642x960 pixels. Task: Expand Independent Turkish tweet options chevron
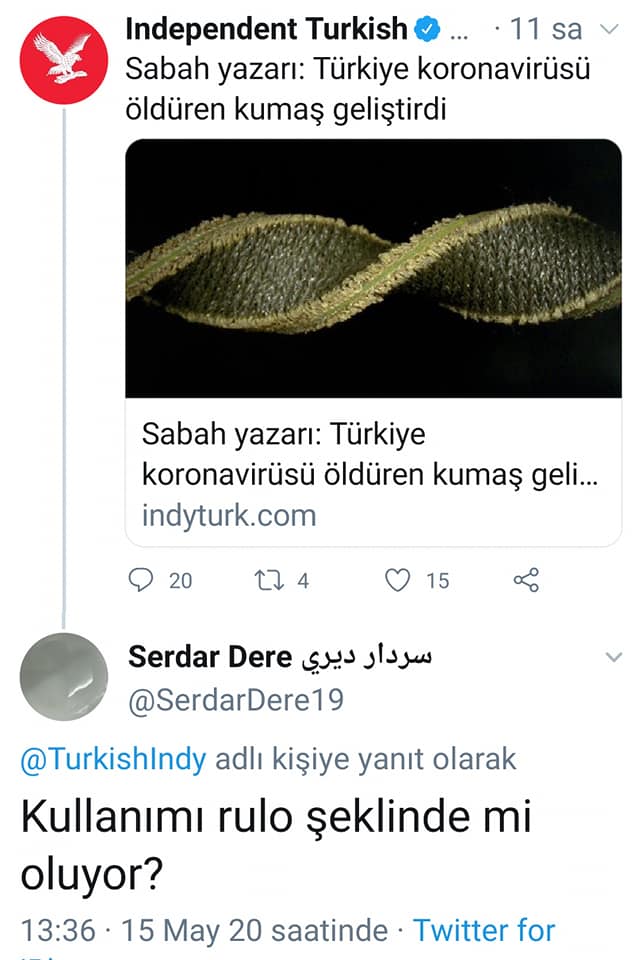tap(610, 29)
